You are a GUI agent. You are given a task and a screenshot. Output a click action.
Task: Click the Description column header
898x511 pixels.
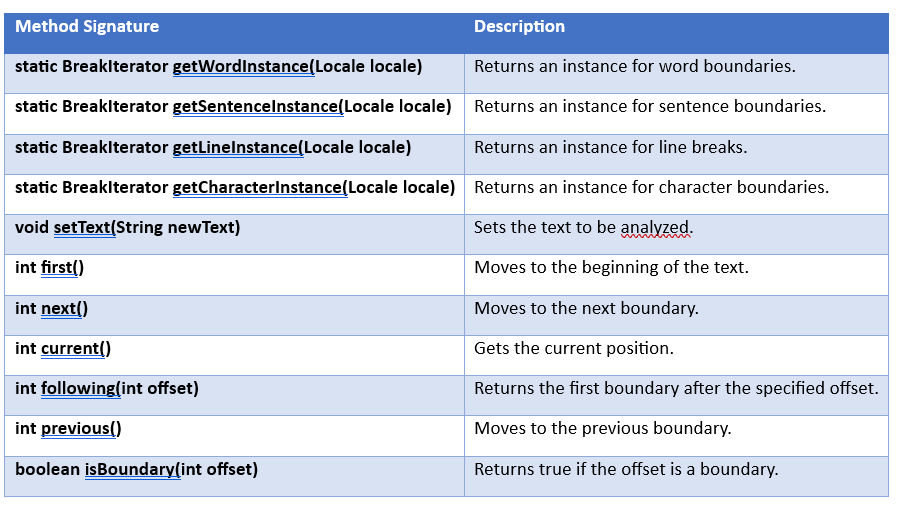(x=519, y=27)
